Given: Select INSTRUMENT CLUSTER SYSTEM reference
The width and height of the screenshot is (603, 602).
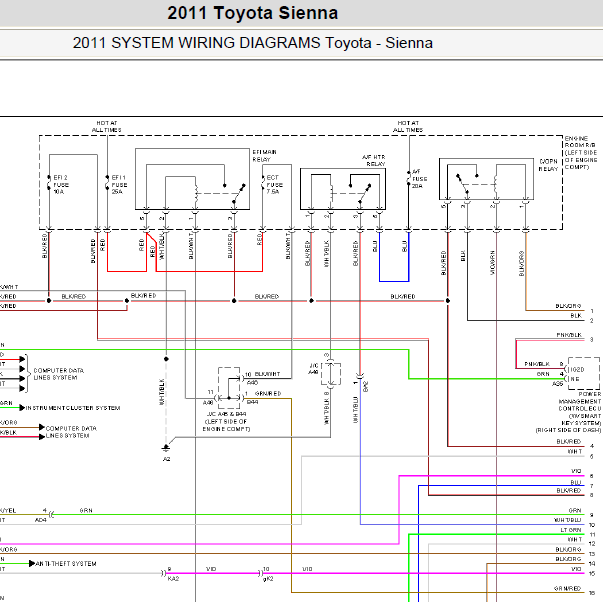Looking at the screenshot, I should point(73,408).
